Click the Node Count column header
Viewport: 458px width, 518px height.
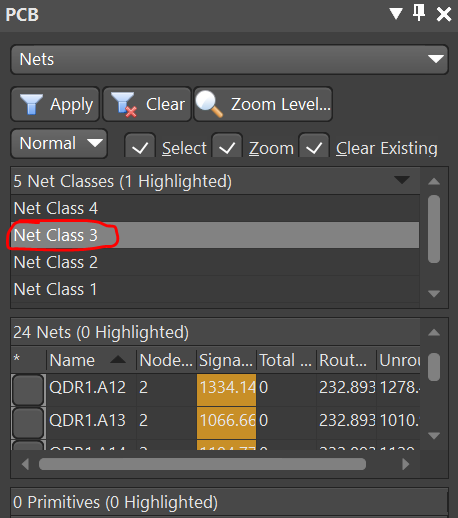166,360
